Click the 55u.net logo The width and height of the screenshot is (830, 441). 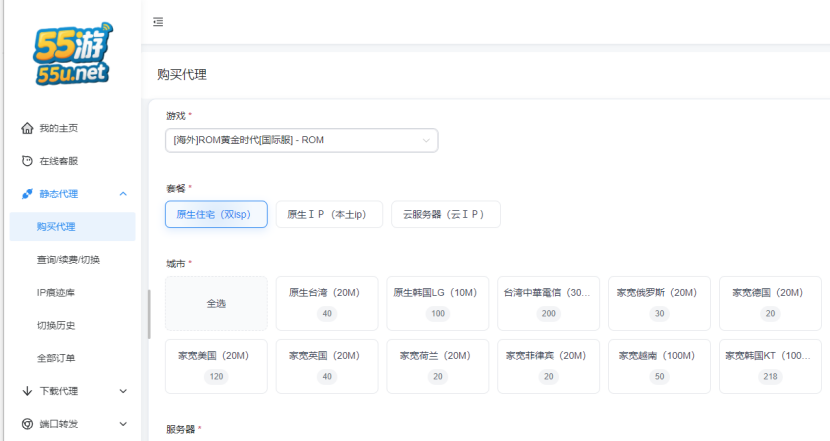tap(71, 54)
